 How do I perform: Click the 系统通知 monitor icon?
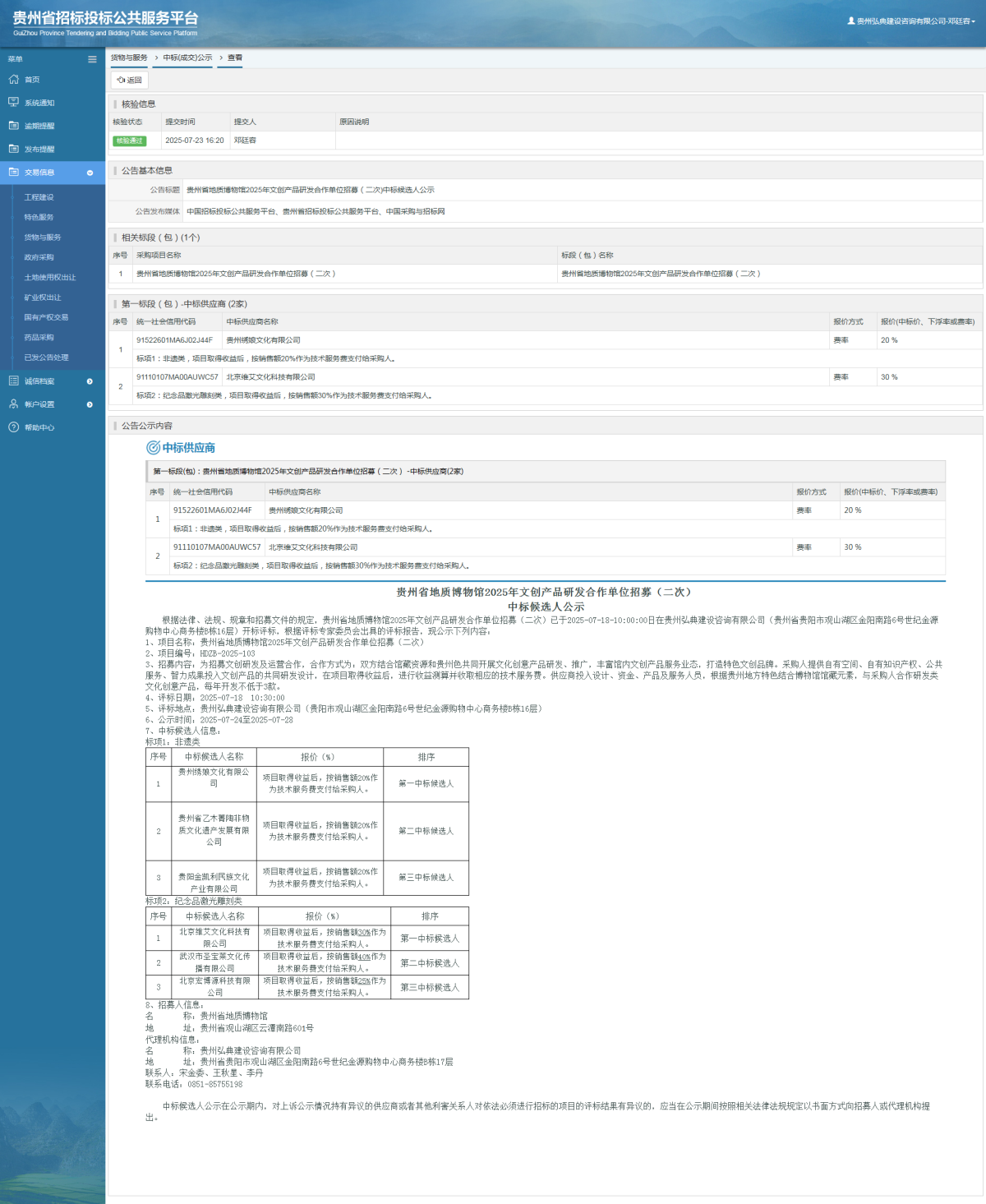[x=13, y=103]
